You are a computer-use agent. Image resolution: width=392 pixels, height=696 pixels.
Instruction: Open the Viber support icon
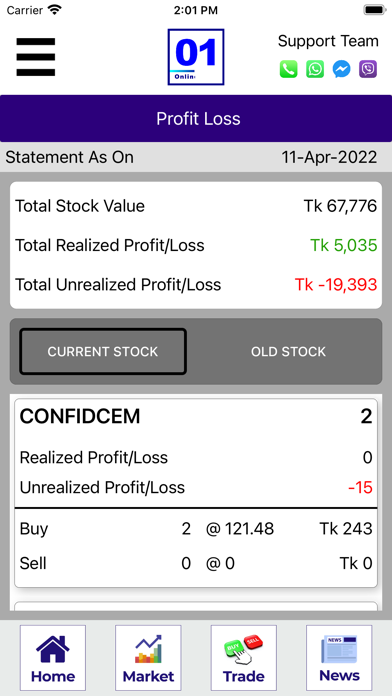pos(368,69)
